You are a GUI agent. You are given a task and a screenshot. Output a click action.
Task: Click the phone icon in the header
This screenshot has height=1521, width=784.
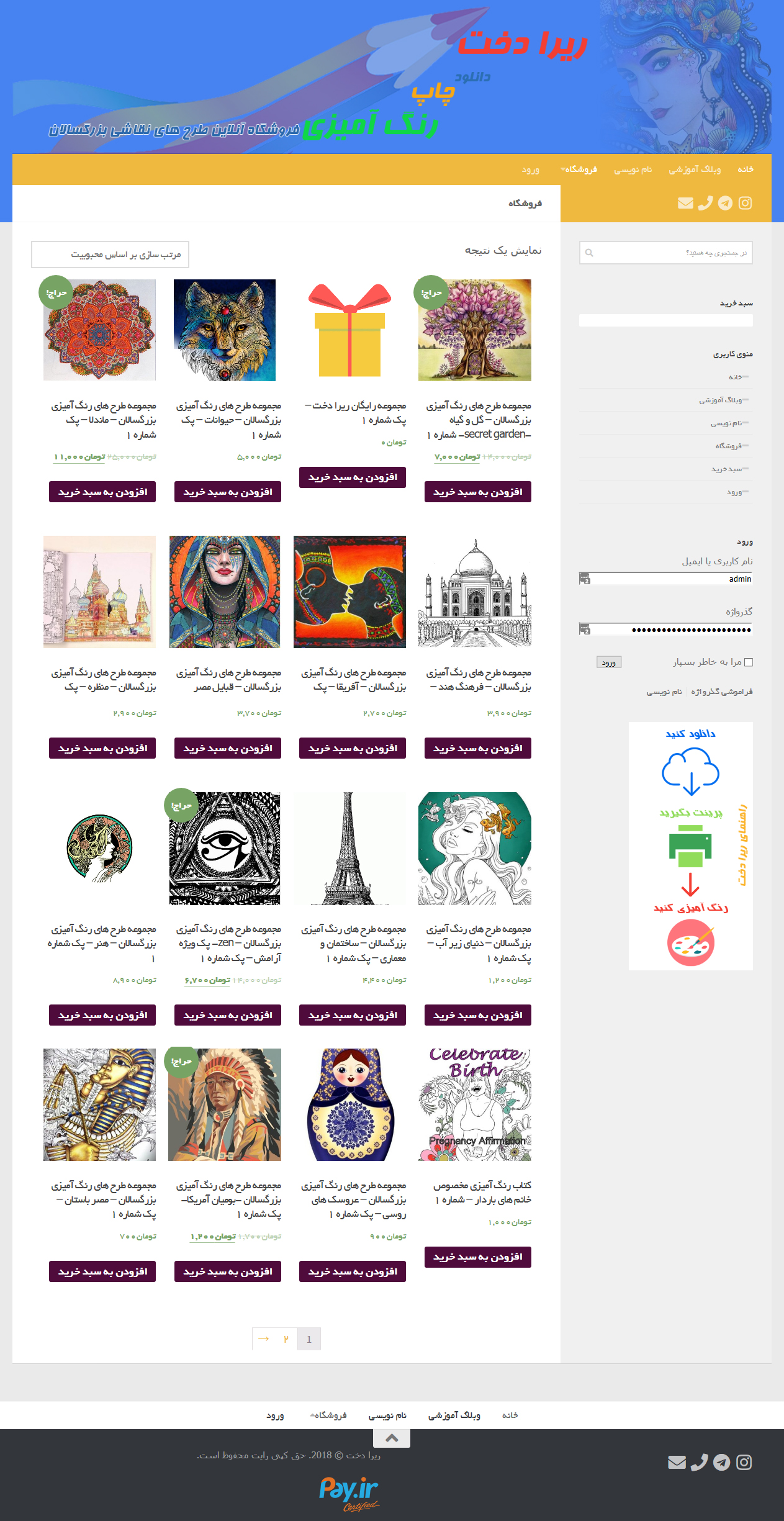[x=705, y=203]
